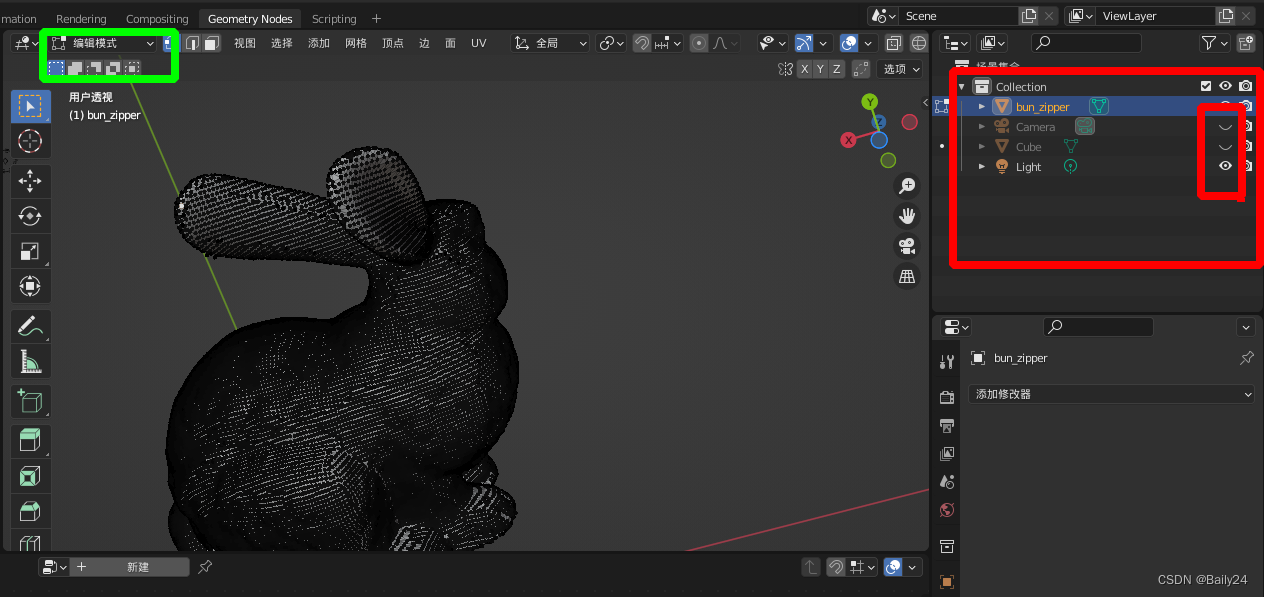Activate the Rotate tool
This screenshot has width=1264, height=597.
[x=30, y=216]
